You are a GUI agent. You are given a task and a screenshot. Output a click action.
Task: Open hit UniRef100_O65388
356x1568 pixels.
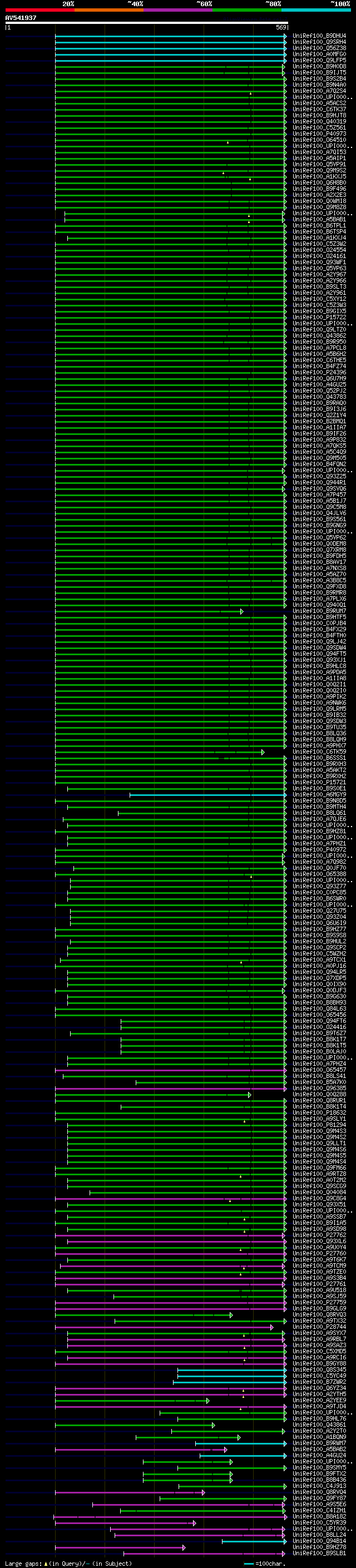pyautogui.click(x=319, y=875)
